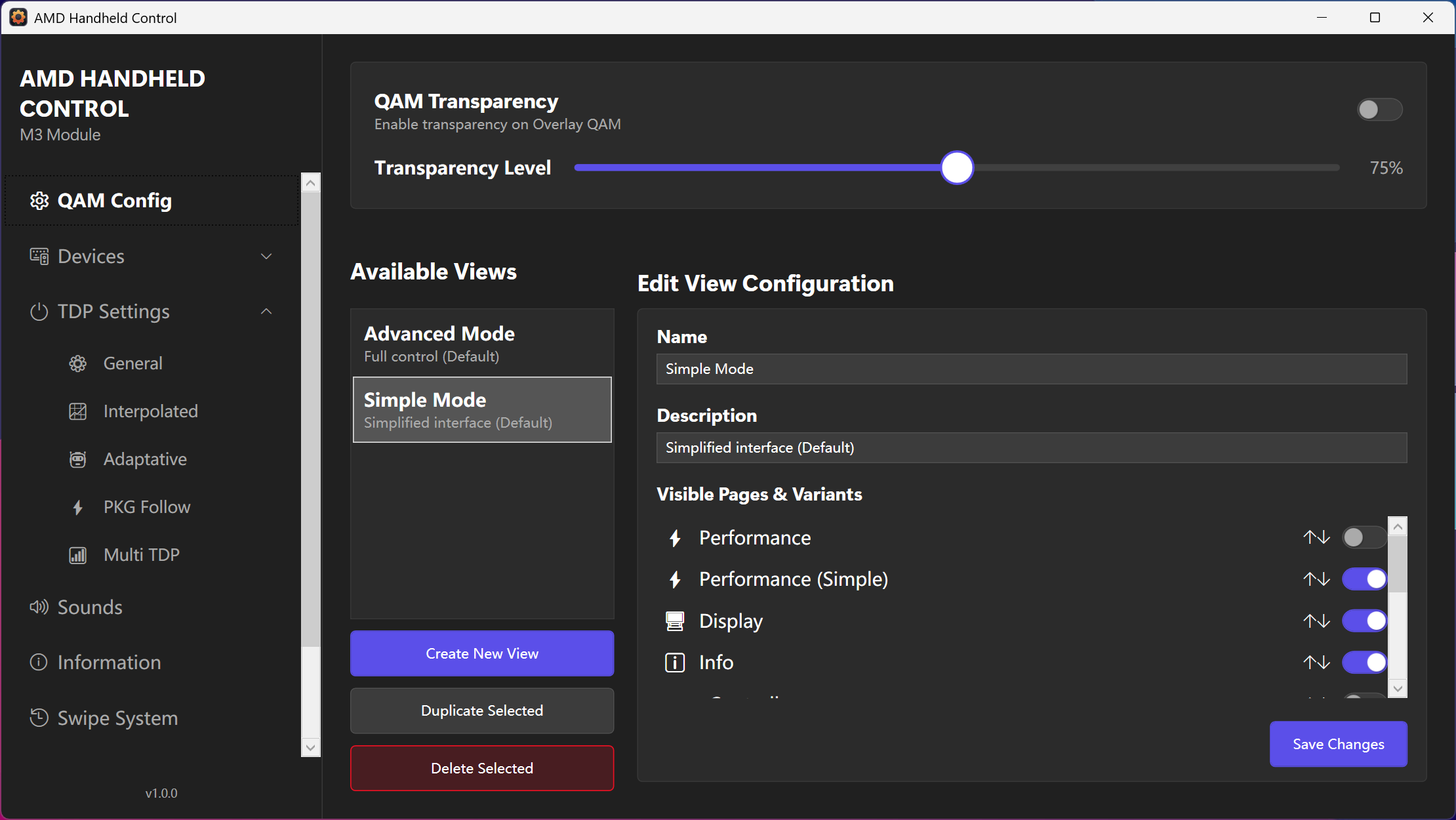Image resolution: width=1456 pixels, height=820 pixels.
Task: Click the reorder arrows beside Info
Action: coord(1316,662)
